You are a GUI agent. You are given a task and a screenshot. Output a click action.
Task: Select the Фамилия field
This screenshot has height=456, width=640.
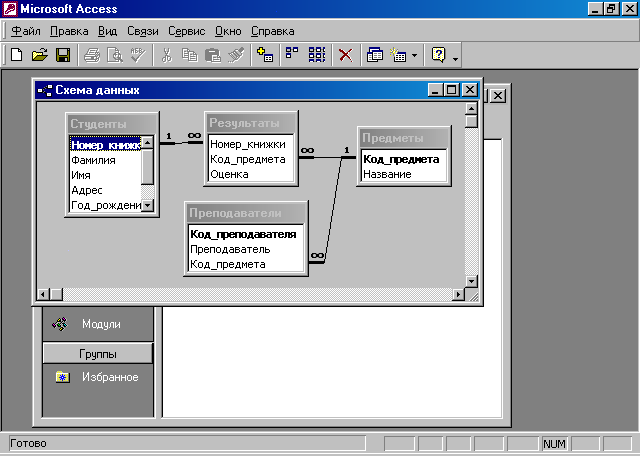coord(106,160)
